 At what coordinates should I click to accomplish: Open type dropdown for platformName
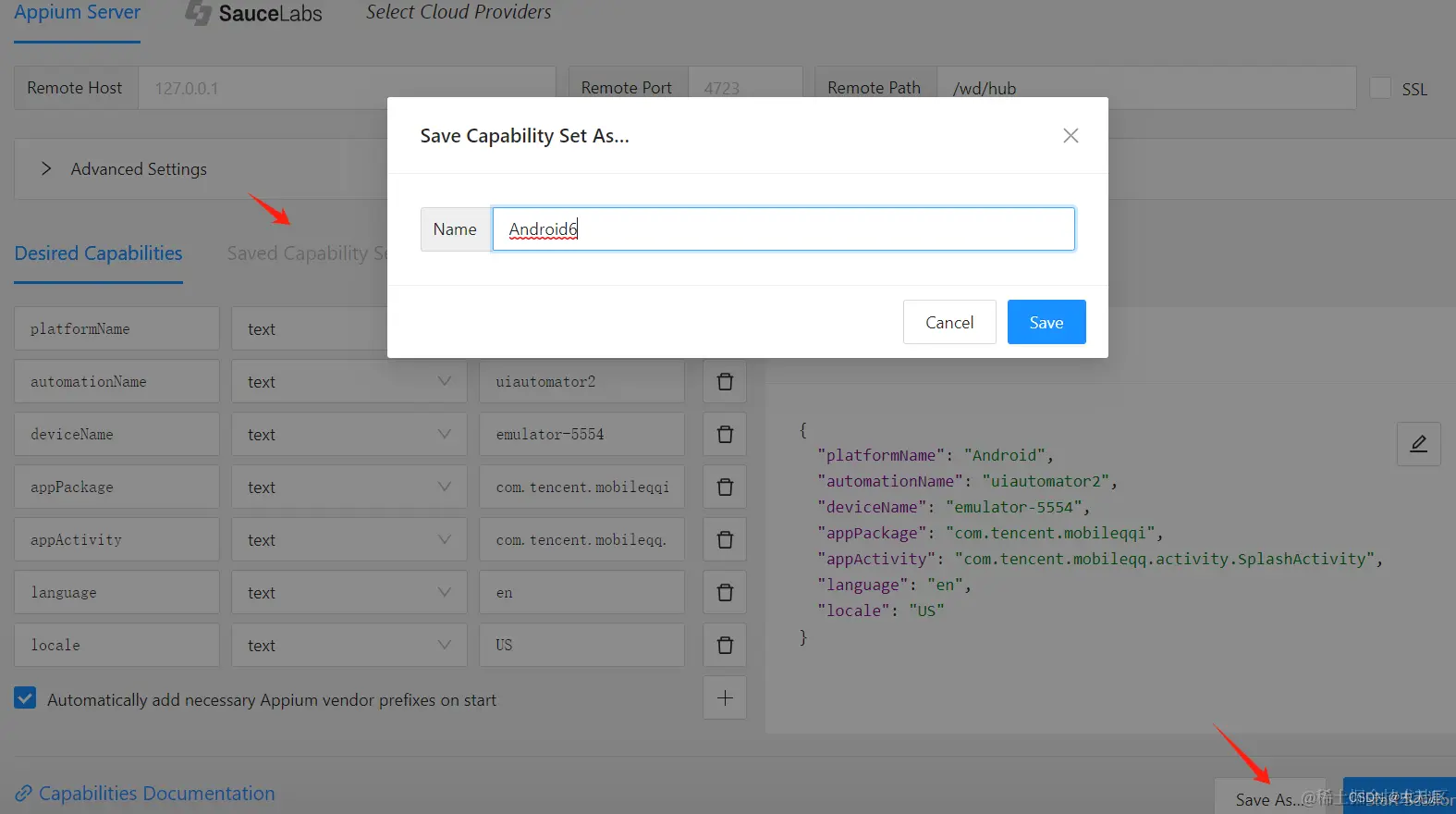[310, 328]
